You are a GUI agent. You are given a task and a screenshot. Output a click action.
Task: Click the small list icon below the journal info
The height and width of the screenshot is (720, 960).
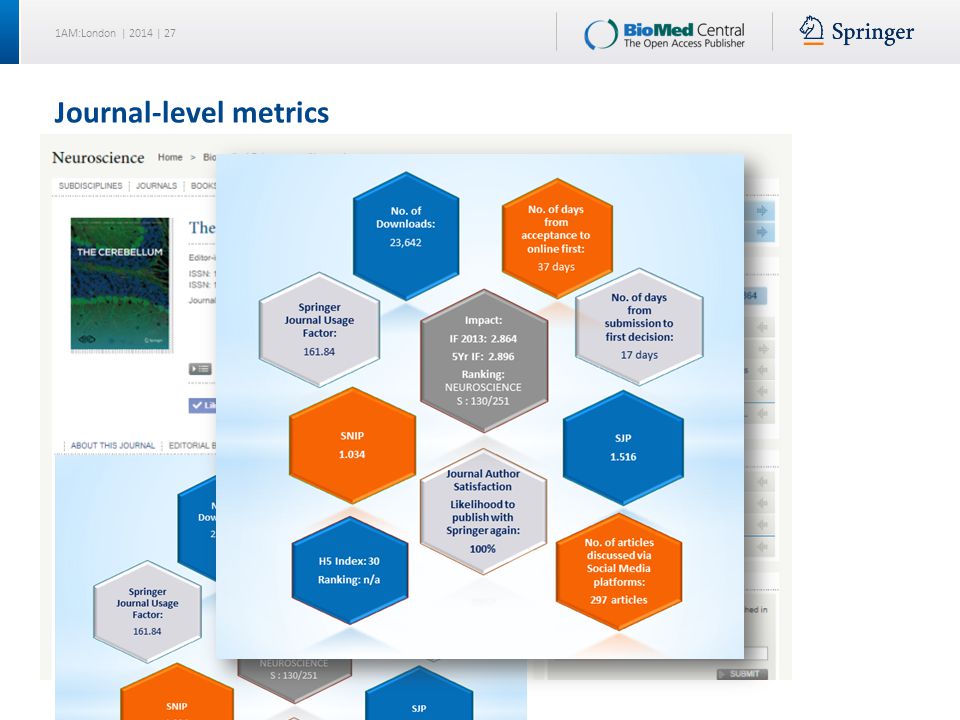point(200,369)
